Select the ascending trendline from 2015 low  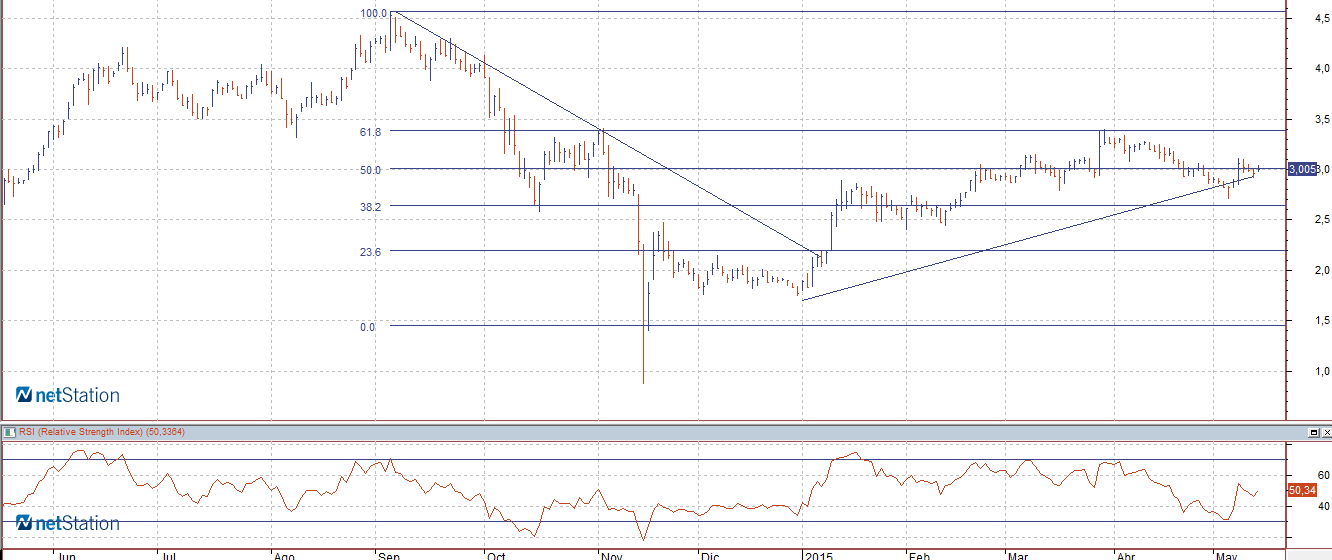pyautogui.click(x=1030, y=237)
